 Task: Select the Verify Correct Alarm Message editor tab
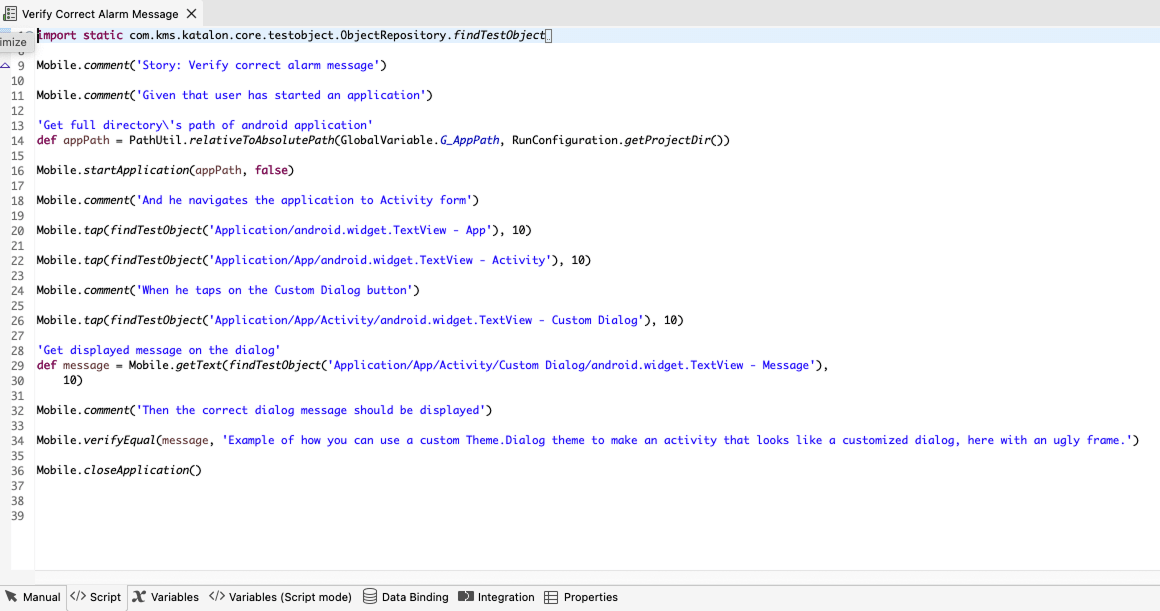100,13
